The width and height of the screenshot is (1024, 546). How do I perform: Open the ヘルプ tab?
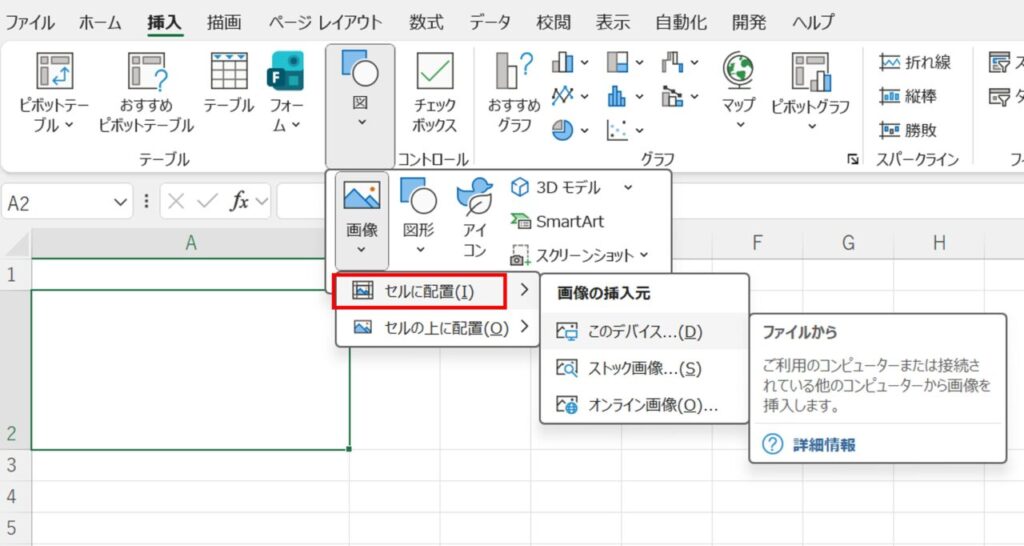(813, 22)
